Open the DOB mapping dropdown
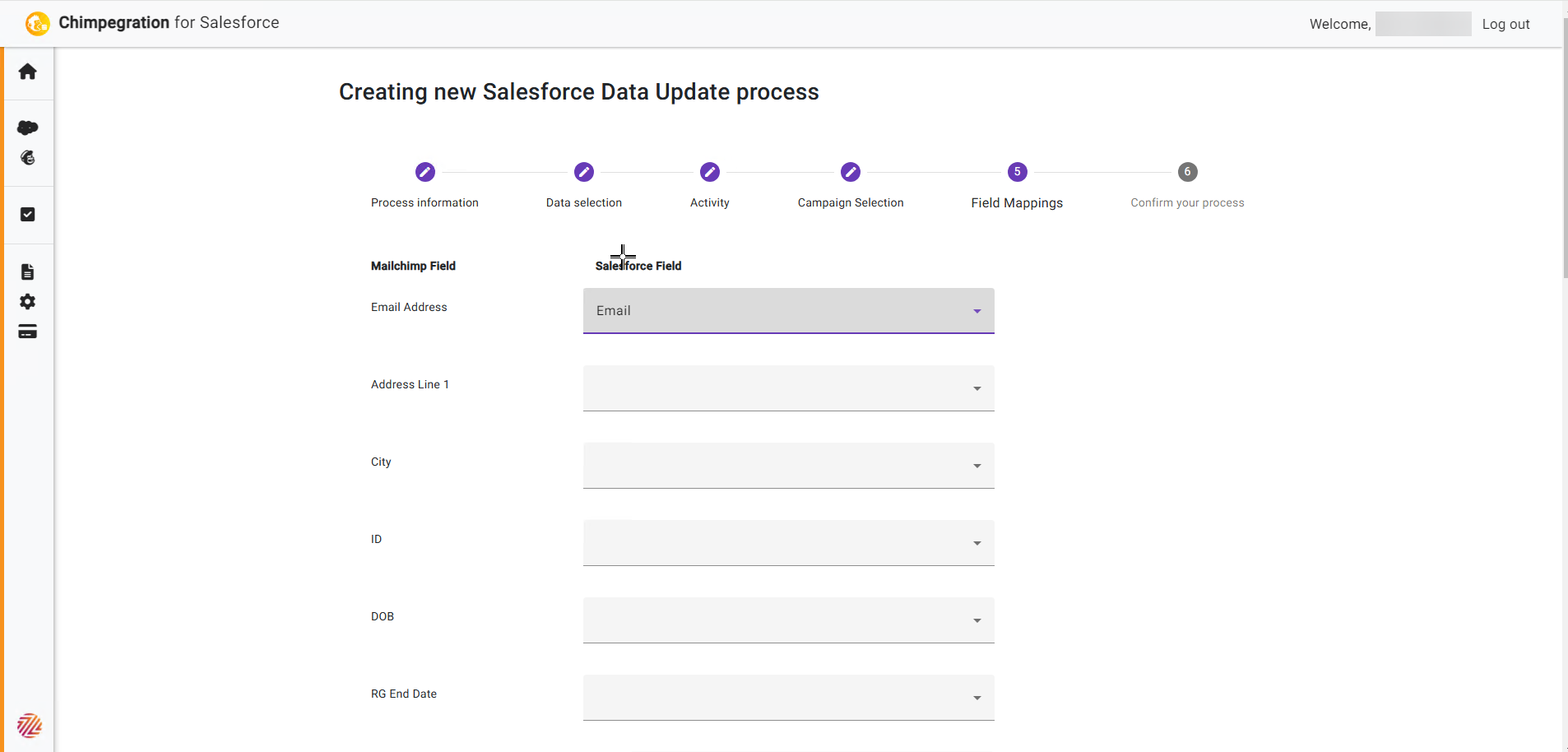Screen dimensions: 1568x752 [x=789, y=620]
